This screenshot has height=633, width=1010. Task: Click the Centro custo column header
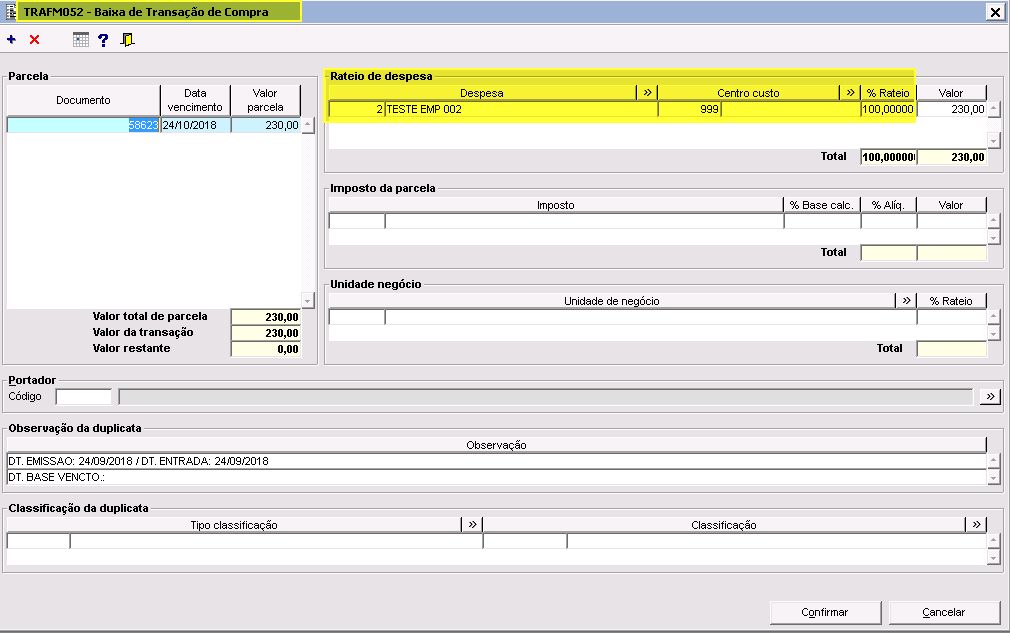click(748, 93)
